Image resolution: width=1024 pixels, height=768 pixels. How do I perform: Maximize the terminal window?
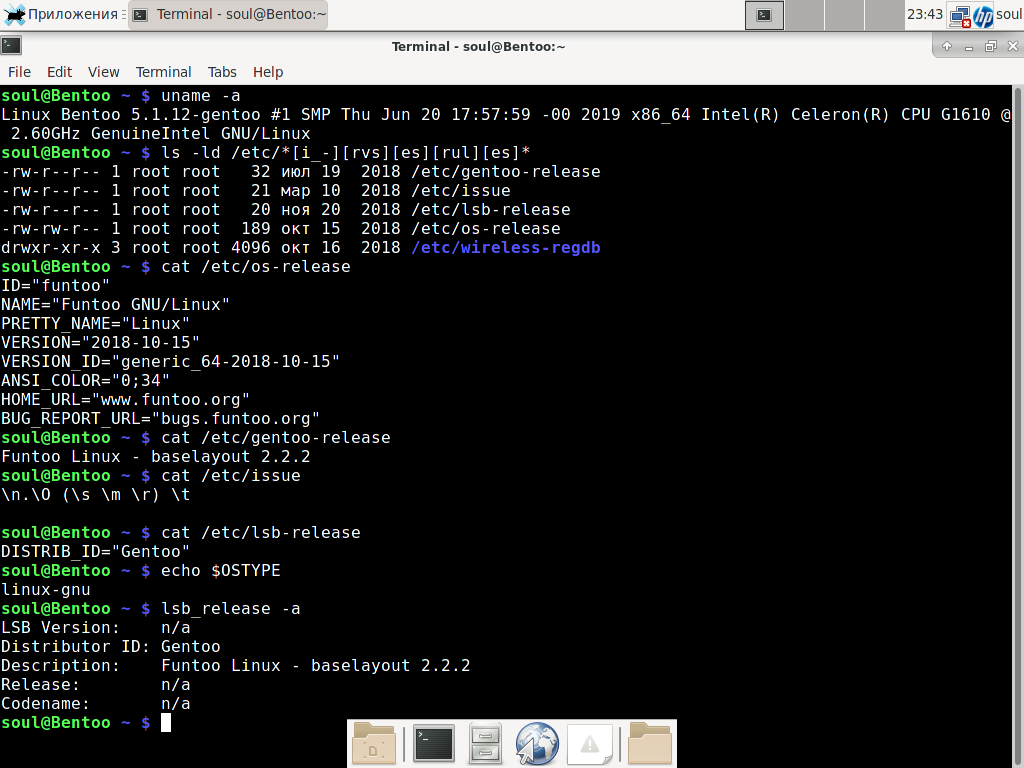[991, 46]
